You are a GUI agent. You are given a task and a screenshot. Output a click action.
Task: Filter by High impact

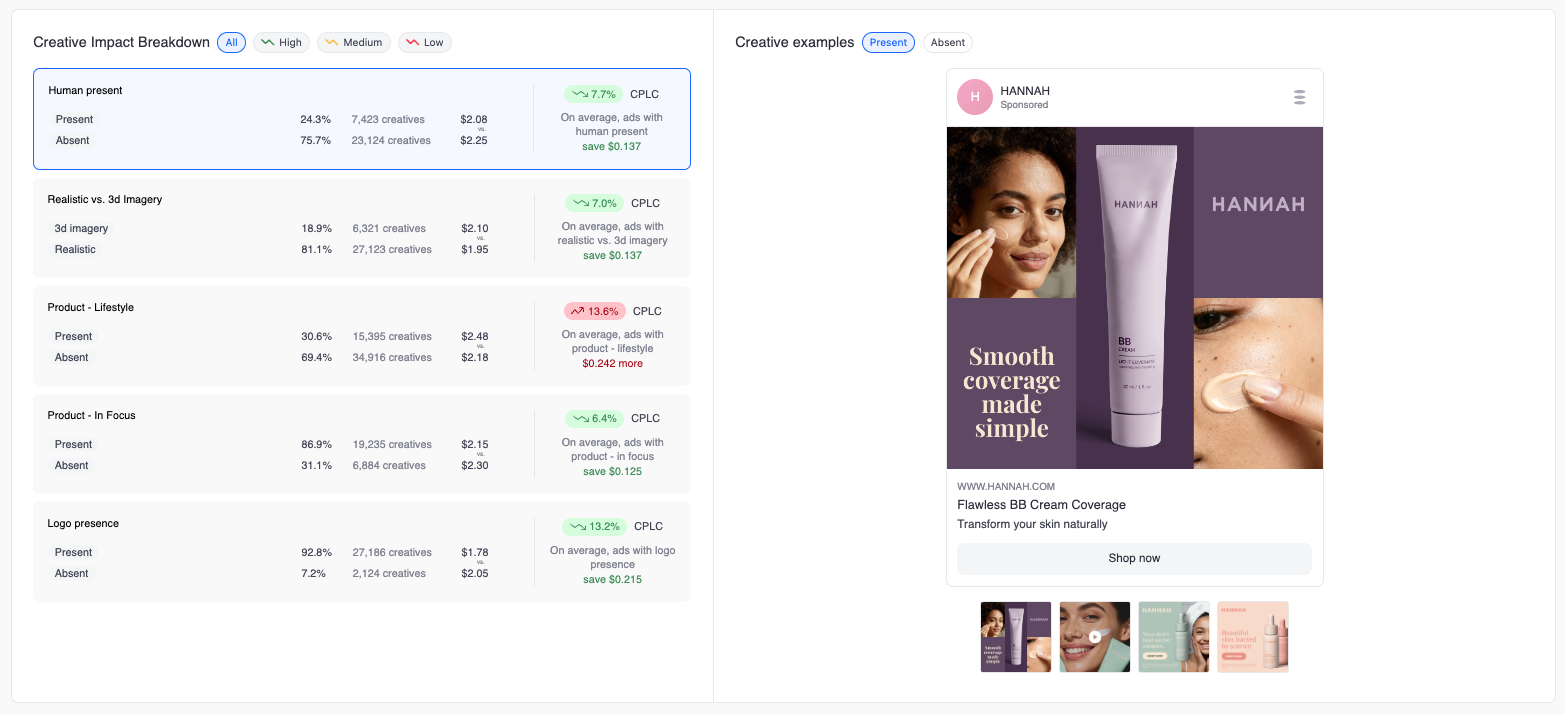[x=281, y=42]
